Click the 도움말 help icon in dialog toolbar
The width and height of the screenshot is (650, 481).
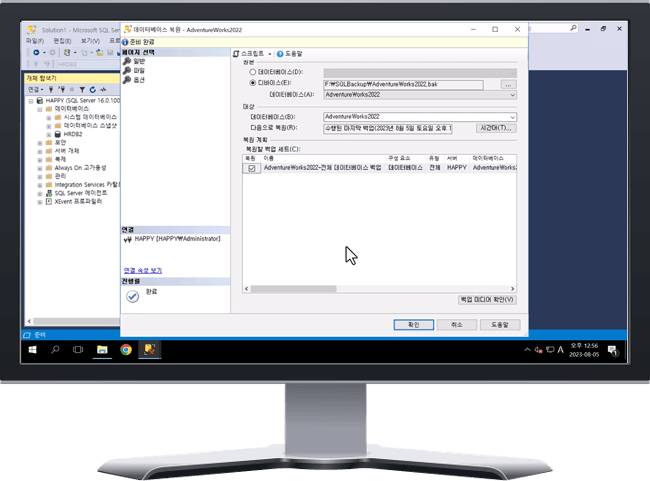point(280,54)
